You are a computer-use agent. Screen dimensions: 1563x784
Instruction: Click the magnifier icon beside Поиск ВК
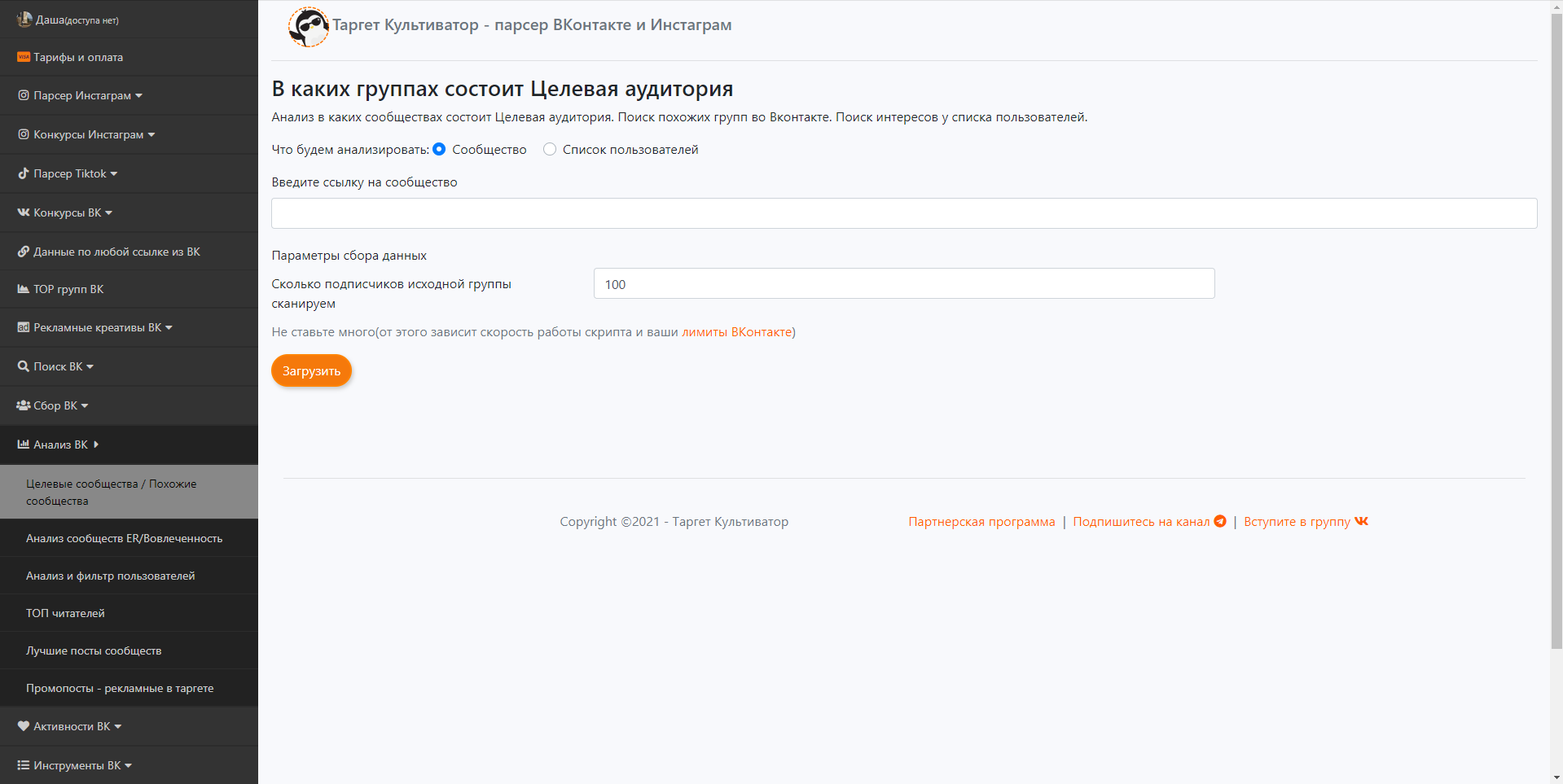pos(24,366)
